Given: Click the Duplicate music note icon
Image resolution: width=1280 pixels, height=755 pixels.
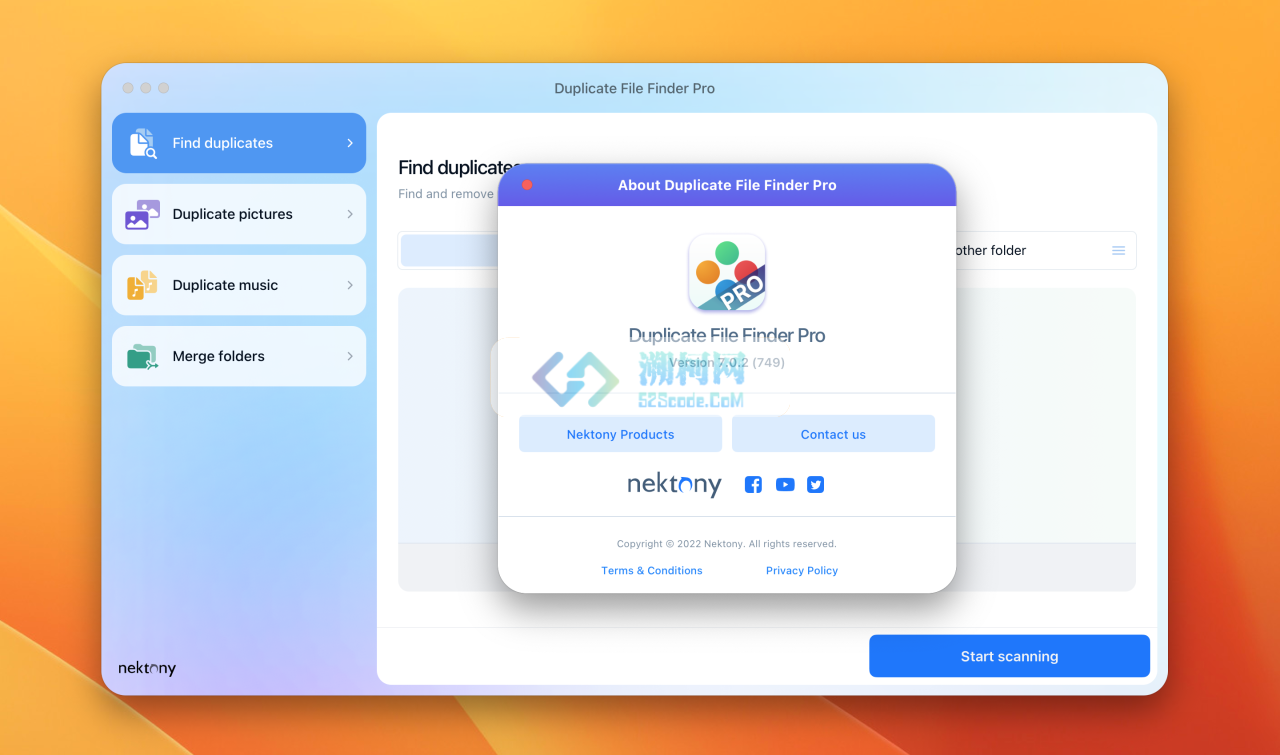Looking at the screenshot, I should point(143,285).
